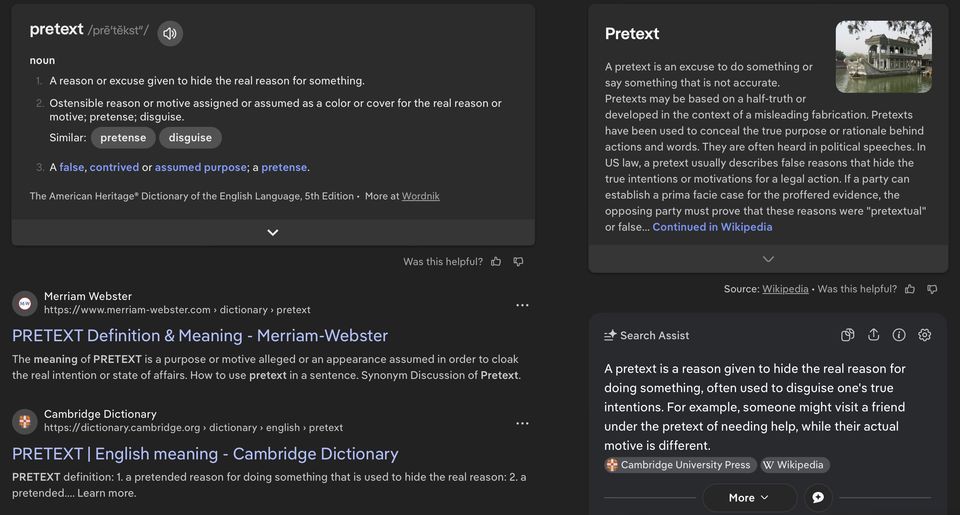Click the 'noun' part of speech label
The image size is (960, 515).
click(42, 60)
